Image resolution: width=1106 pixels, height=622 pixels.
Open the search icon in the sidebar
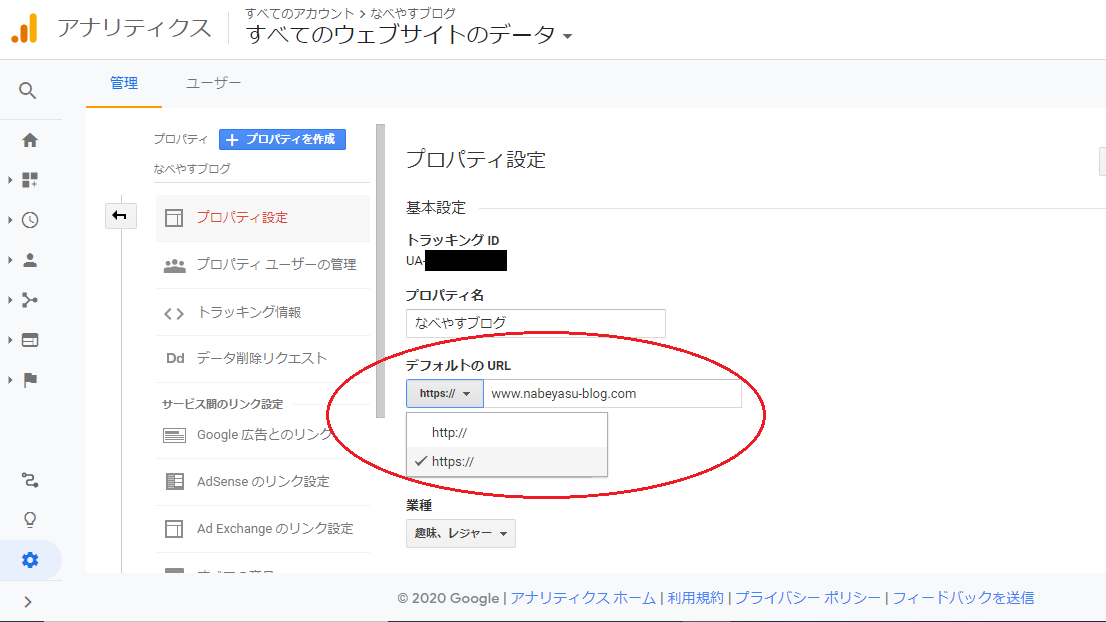click(x=28, y=90)
